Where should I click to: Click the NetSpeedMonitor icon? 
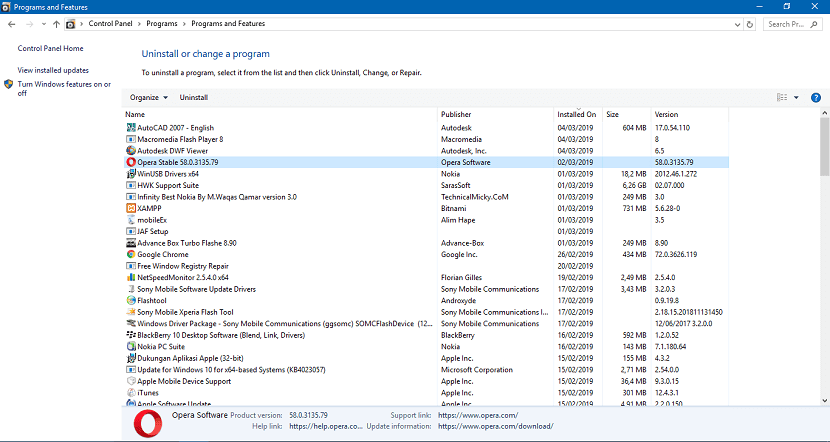[x=131, y=277]
